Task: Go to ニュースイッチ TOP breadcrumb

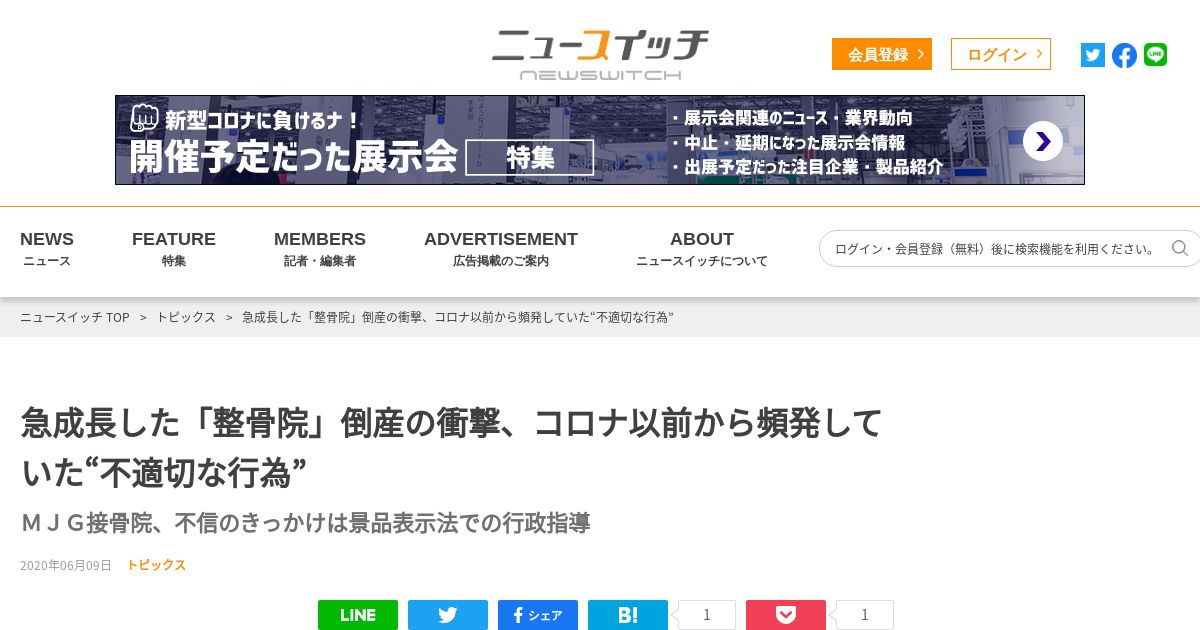Action: pyautogui.click(x=75, y=317)
